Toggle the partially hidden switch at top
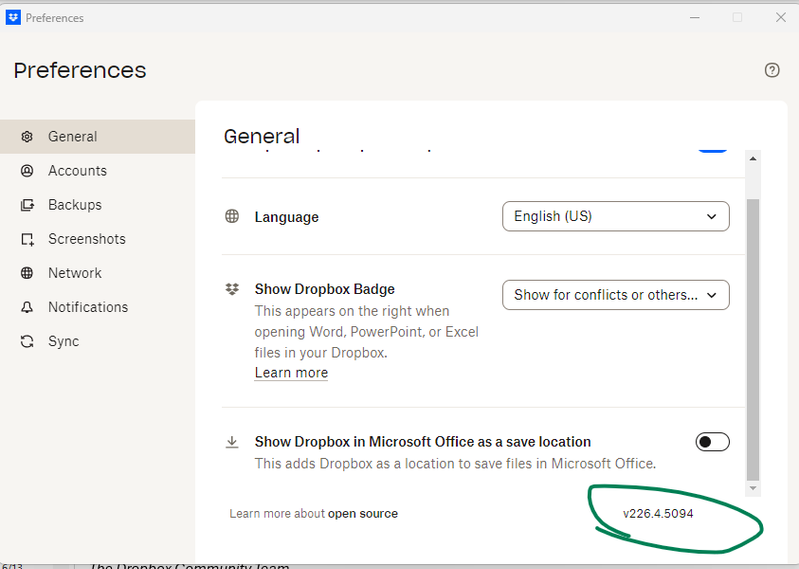The width and height of the screenshot is (799, 569). 712,147
